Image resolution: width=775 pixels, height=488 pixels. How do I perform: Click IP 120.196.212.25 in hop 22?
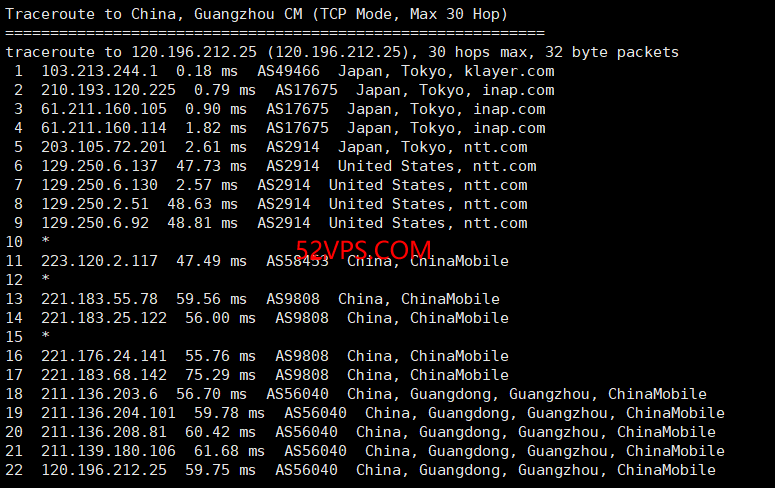point(104,470)
